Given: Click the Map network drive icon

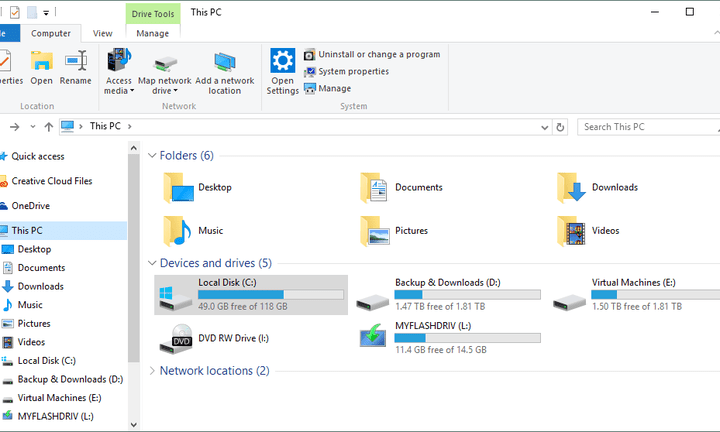Looking at the screenshot, I should (165, 63).
